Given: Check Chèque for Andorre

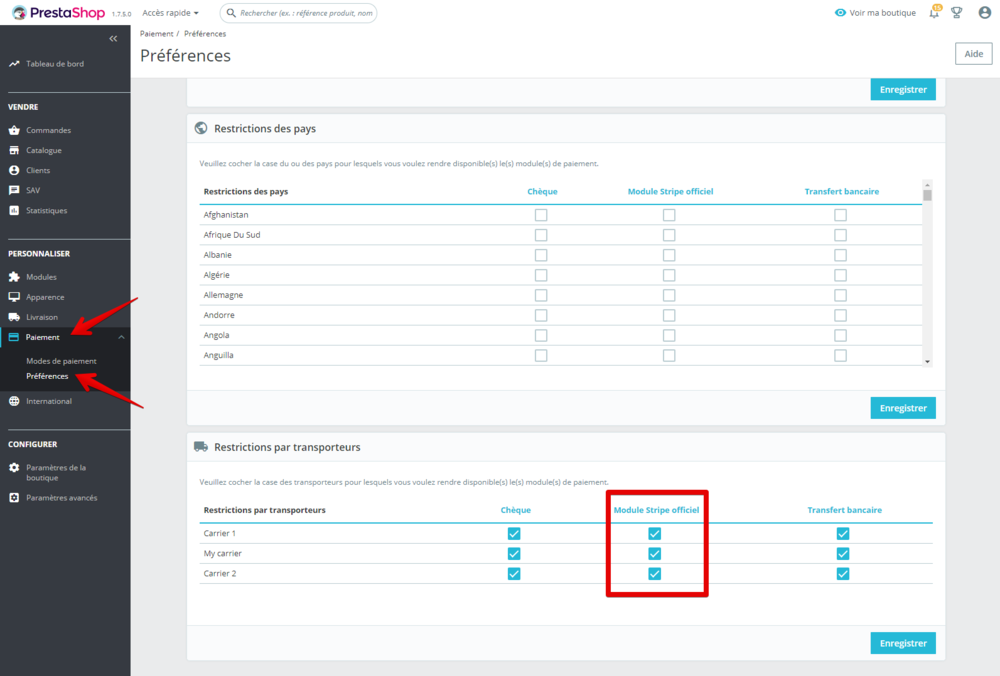Looking at the screenshot, I should 541,315.
